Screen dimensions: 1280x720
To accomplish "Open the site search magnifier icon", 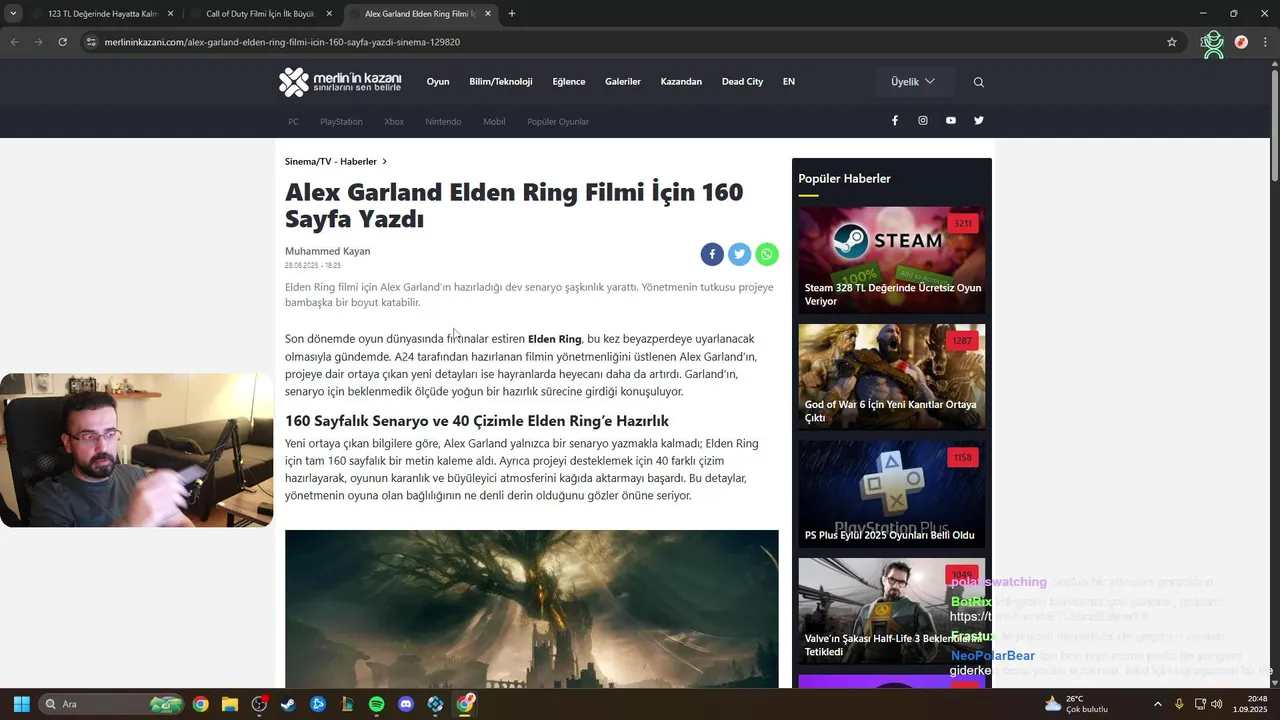I will pos(979,82).
